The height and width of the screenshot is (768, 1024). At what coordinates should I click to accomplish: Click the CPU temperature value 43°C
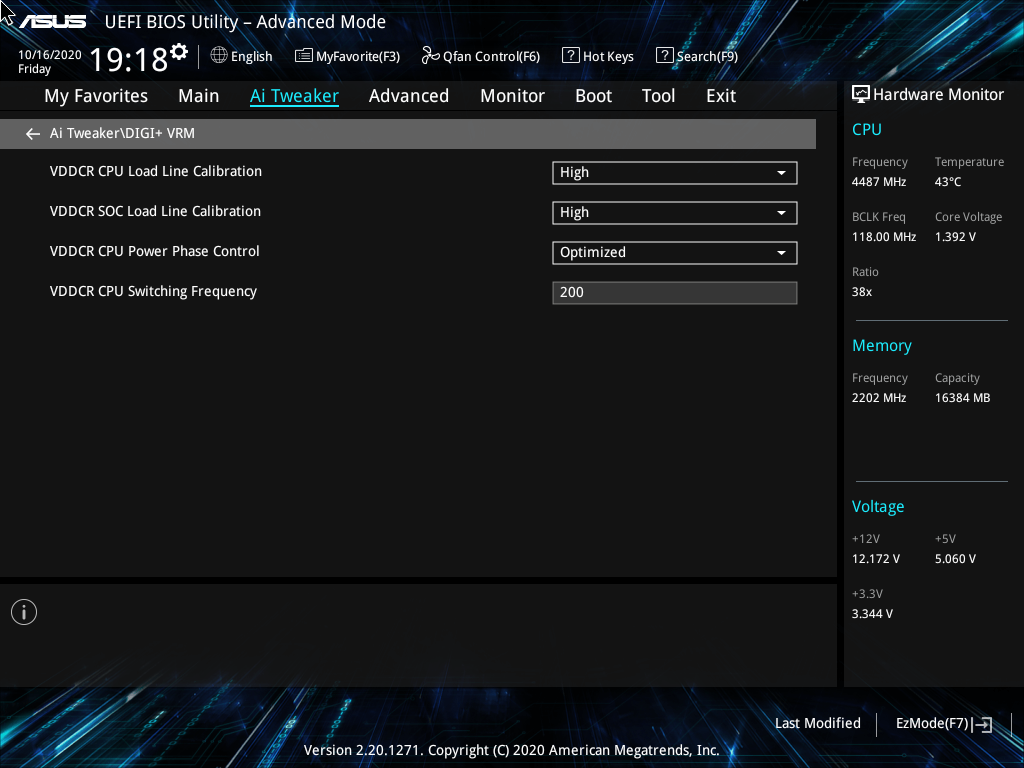[x=948, y=182]
